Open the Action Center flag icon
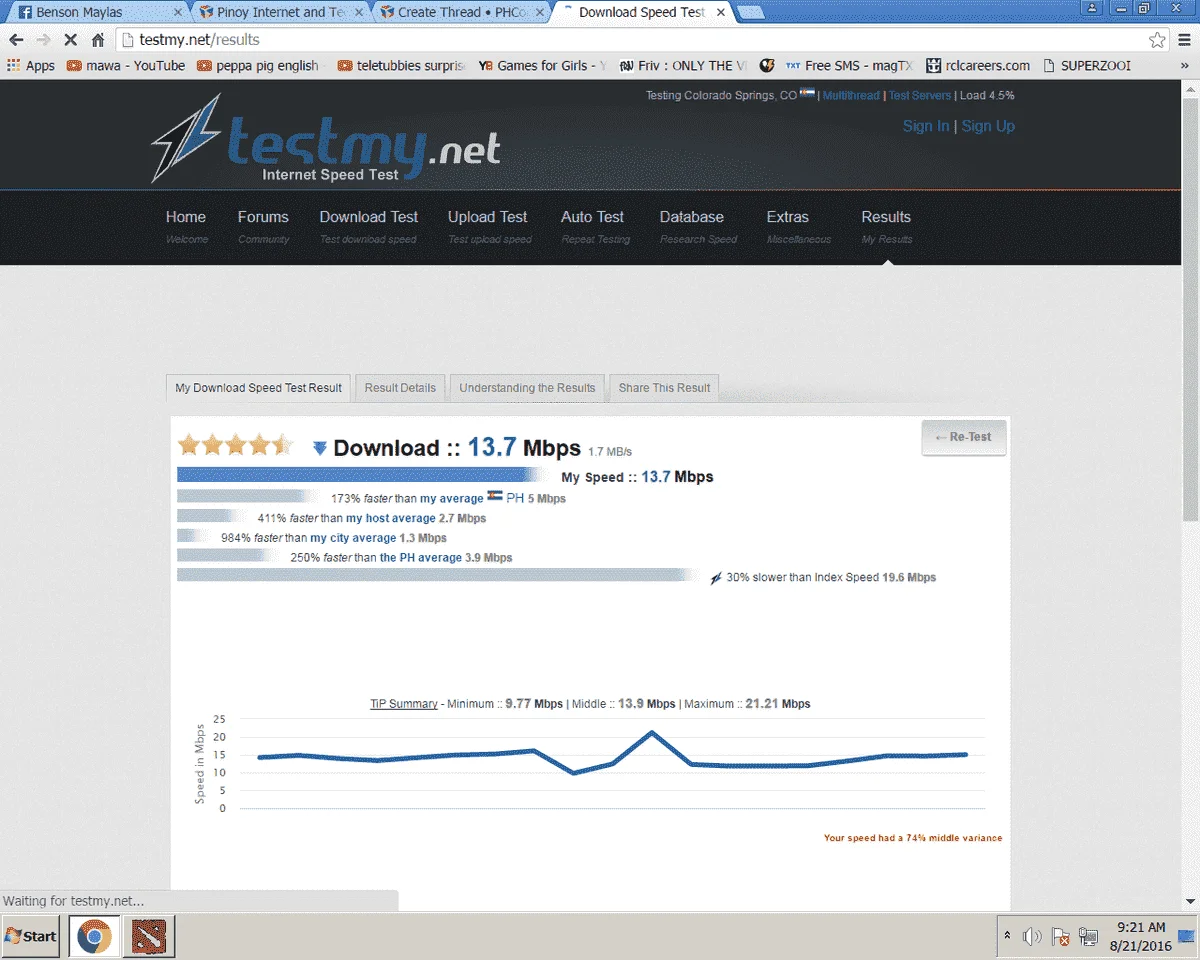Viewport: 1200px width, 960px height. pyautogui.click(x=1060, y=937)
